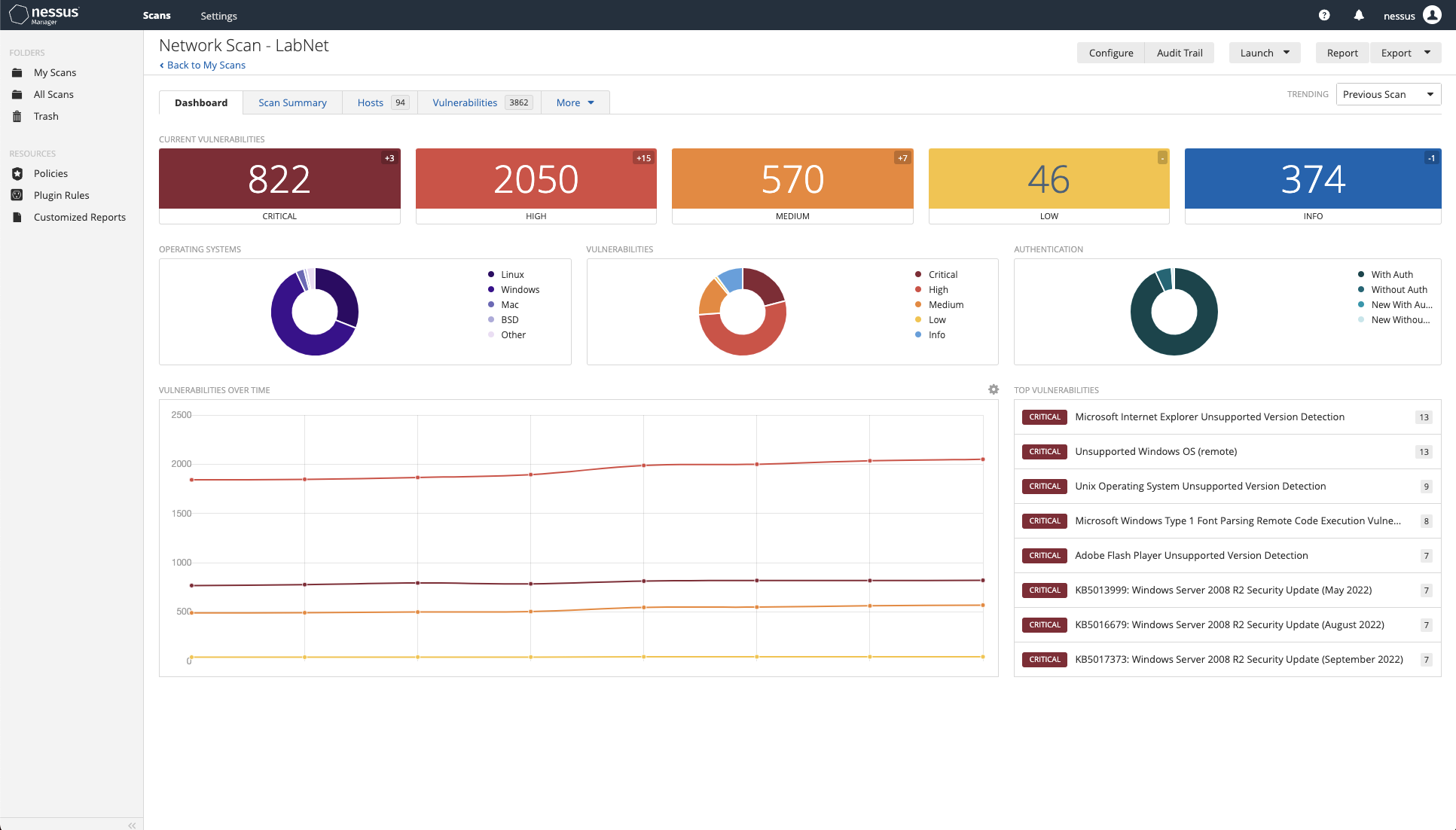Click the nessus username label
The image size is (1456, 830).
(x=1399, y=16)
